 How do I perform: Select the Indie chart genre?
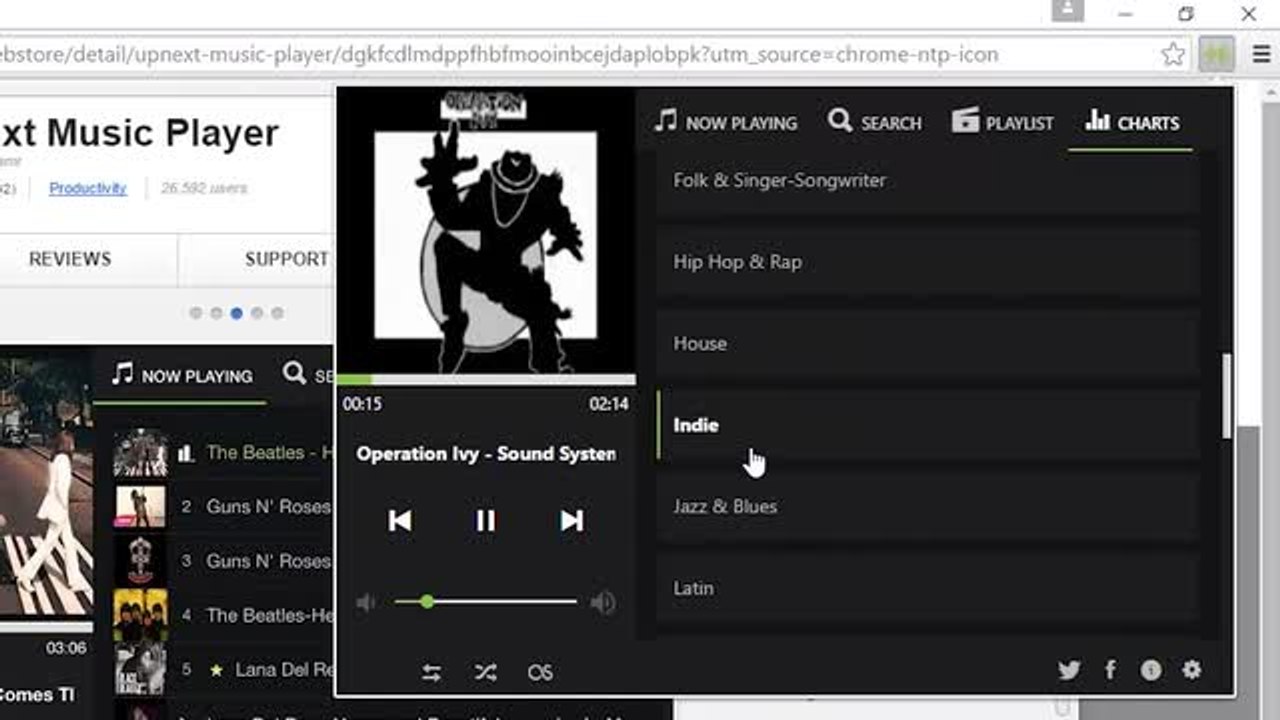click(x=928, y=425)
